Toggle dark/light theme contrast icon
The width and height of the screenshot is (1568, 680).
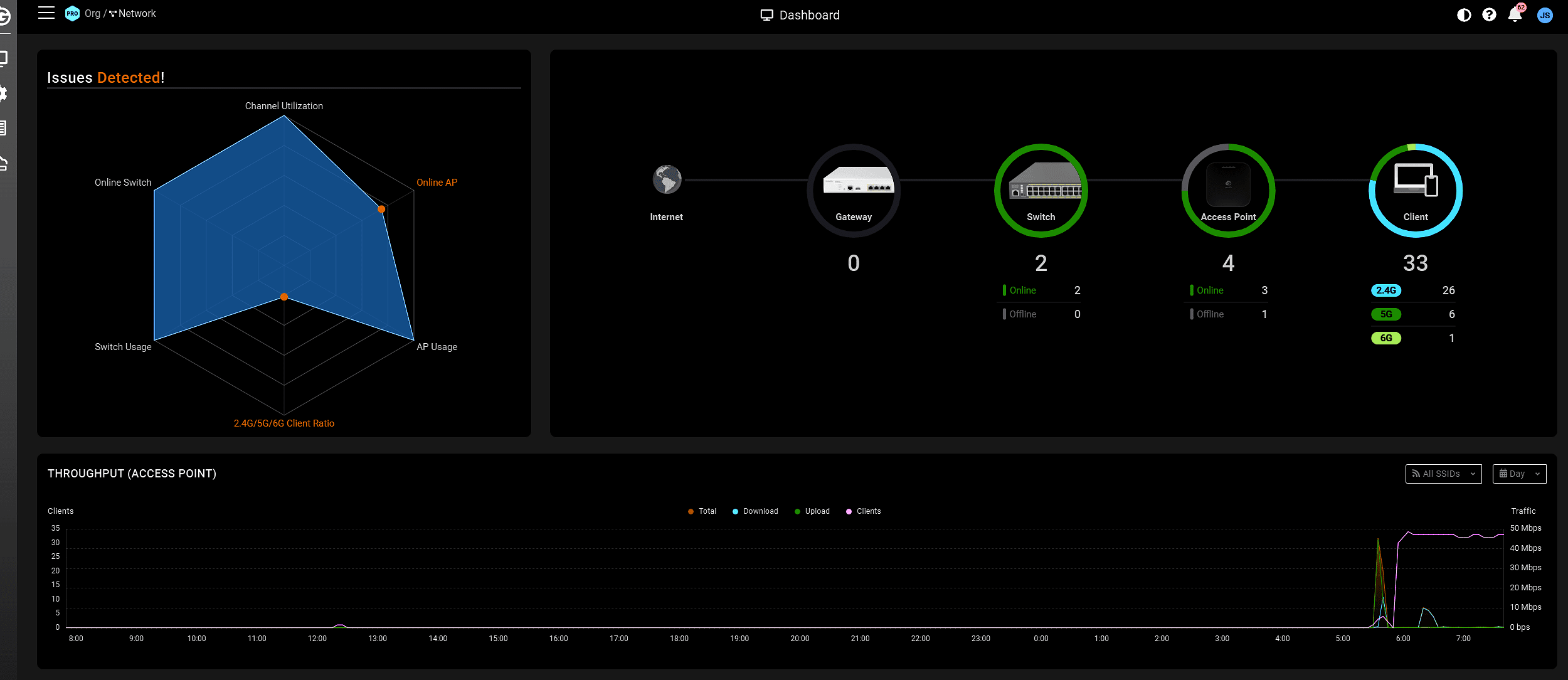[1464, 15]
